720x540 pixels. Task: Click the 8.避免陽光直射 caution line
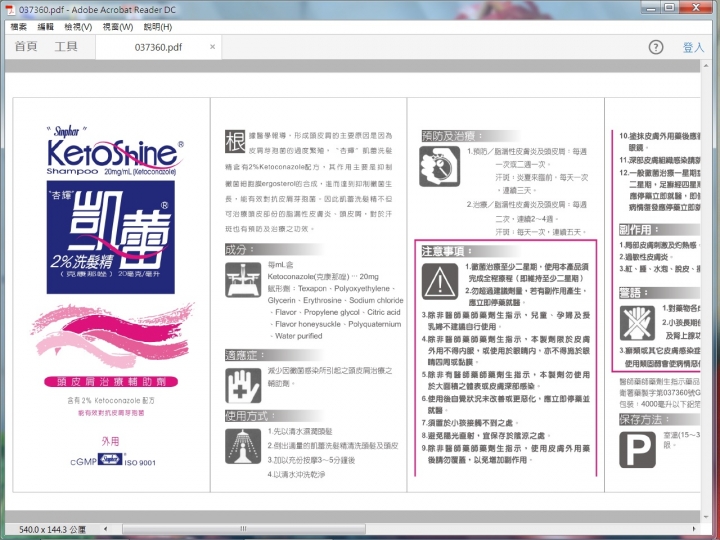486,435
